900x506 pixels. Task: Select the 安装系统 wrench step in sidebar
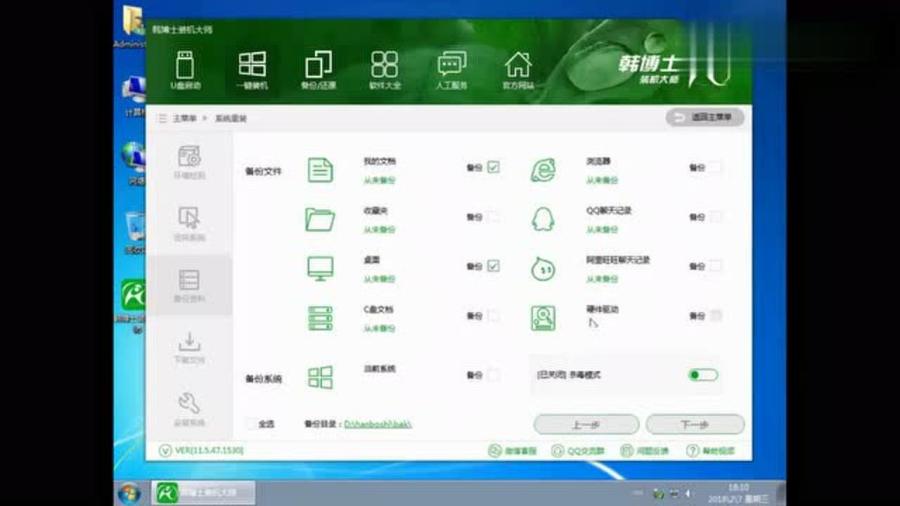(189, 410)
